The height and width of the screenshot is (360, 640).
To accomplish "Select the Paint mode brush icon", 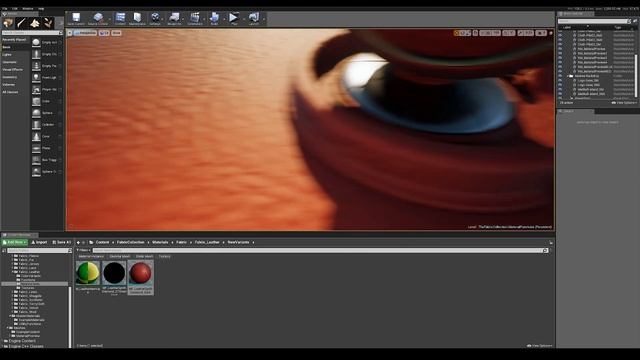I will coord(21,23).
